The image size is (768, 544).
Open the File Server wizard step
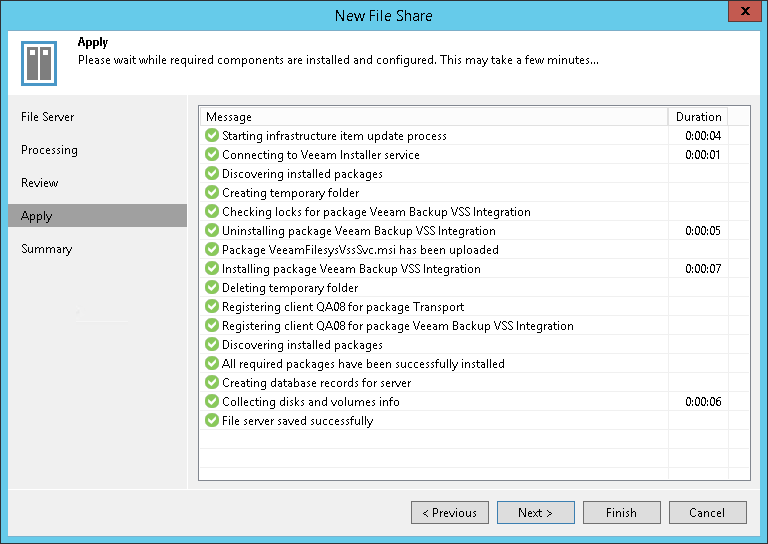point(48,117)
